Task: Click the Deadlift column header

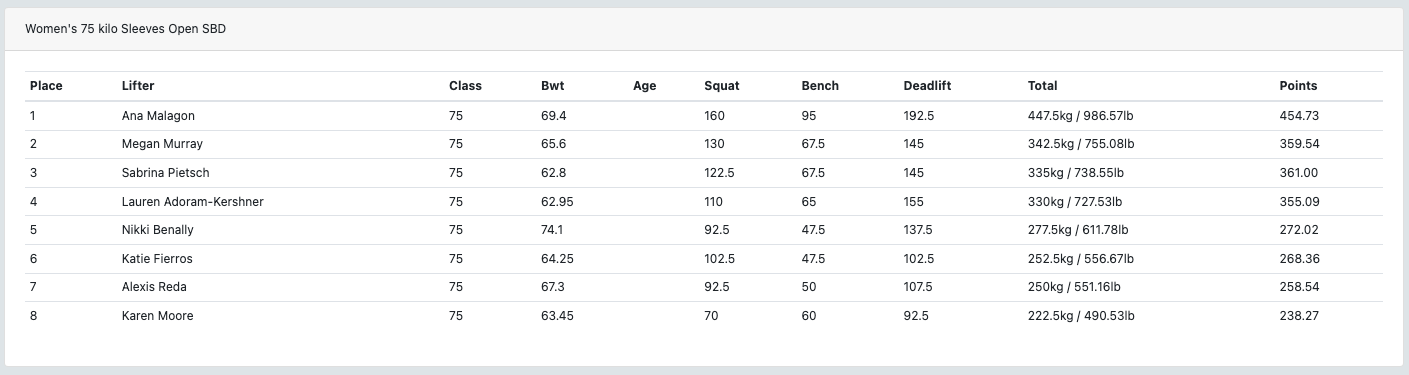Action: point(927,86)
